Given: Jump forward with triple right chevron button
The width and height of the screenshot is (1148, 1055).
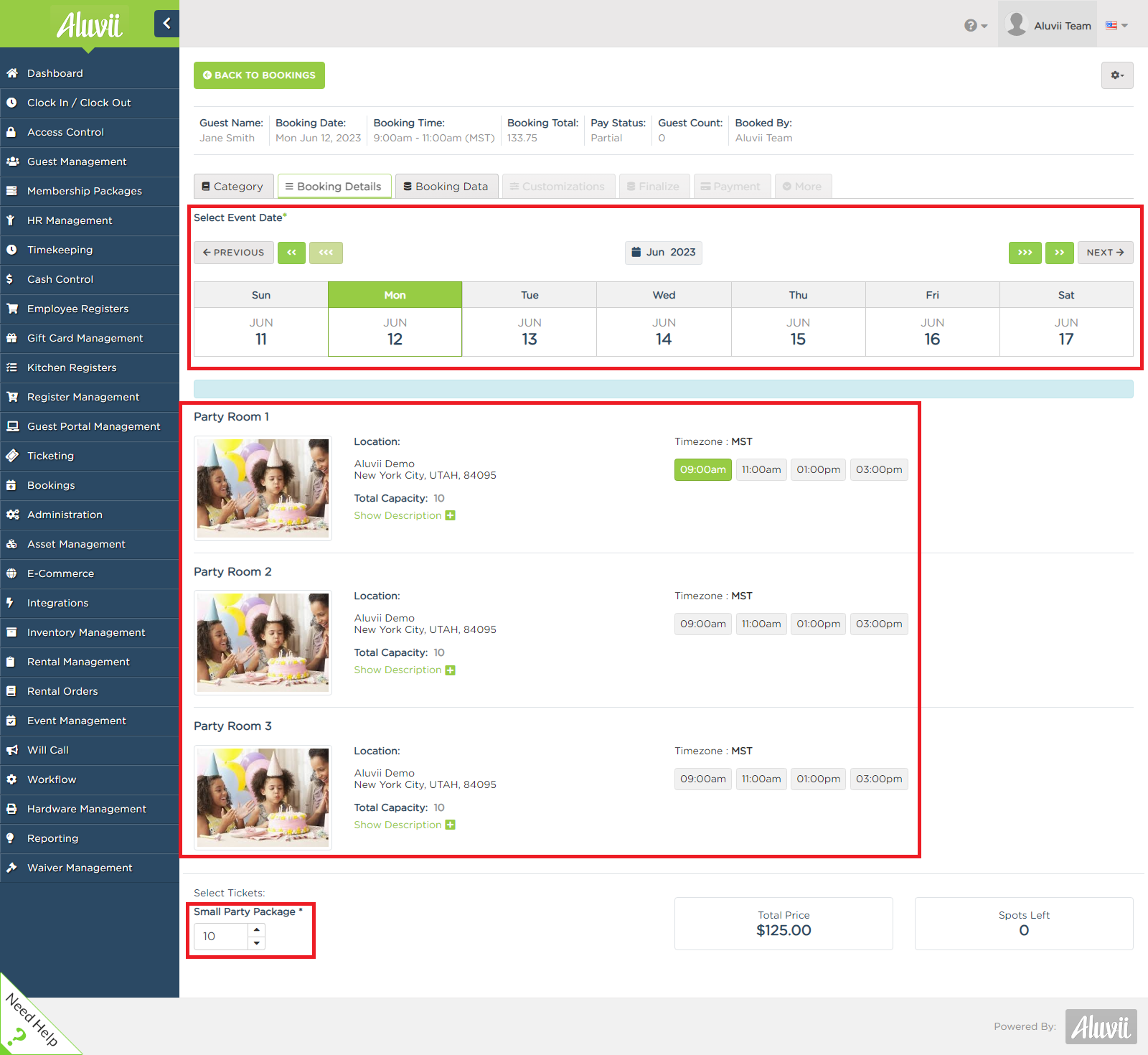Looking at the screenshot, I should (x=1025, y=253).
